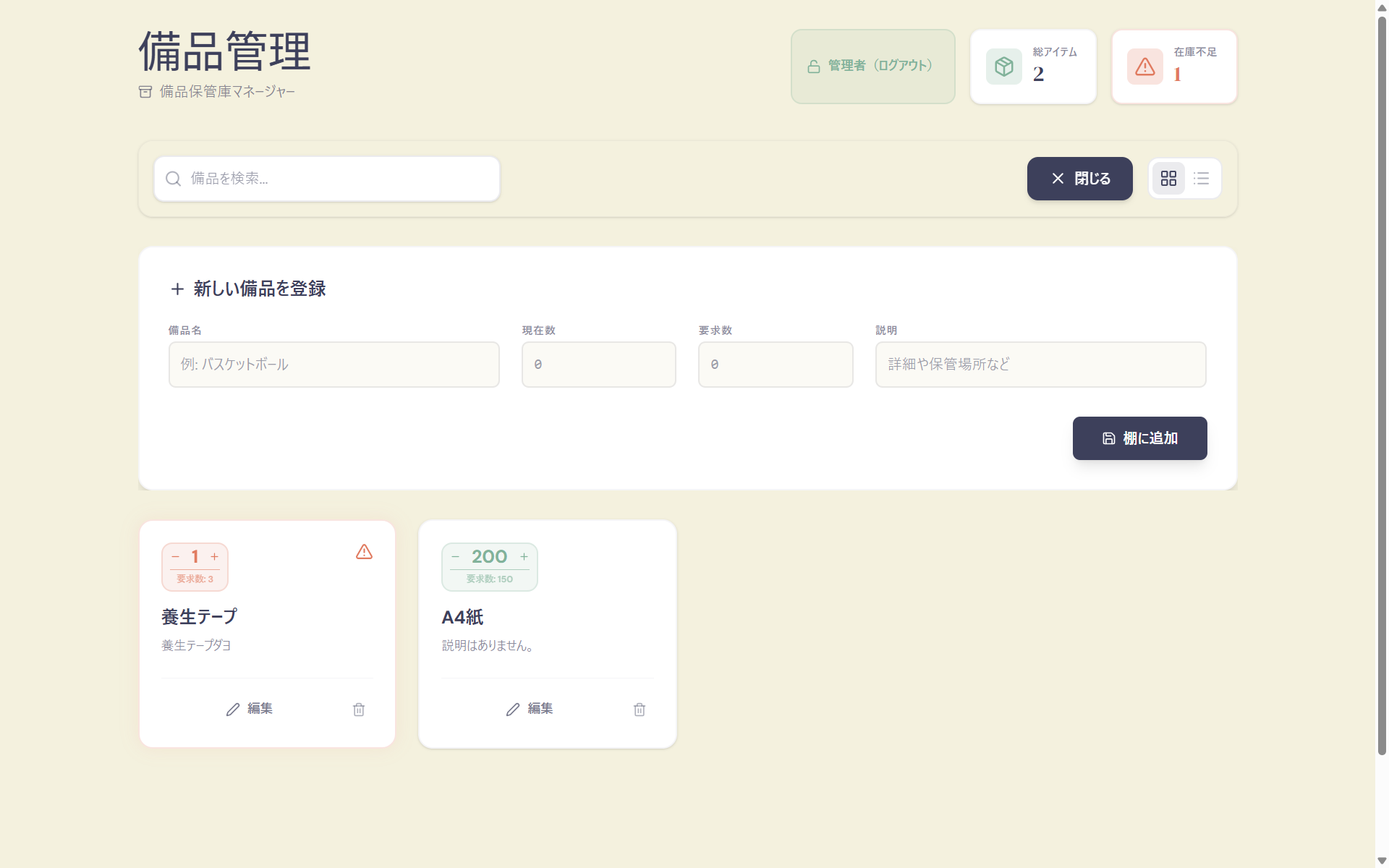Delete A4紙 using trash icon
Image resolution: width=1389 pixels, height=868 pixels.
click(x=640, y=710)
